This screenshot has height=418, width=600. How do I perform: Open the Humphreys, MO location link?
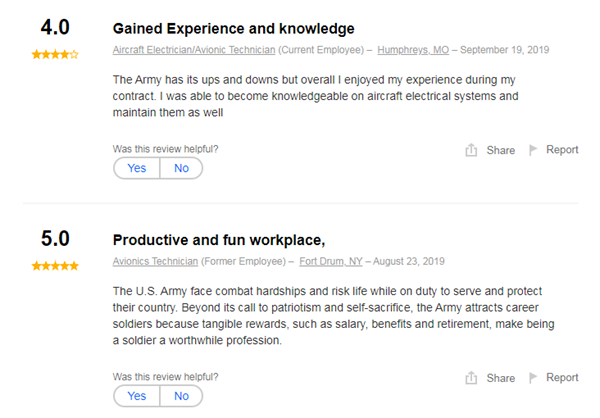[x=415, y=49]
